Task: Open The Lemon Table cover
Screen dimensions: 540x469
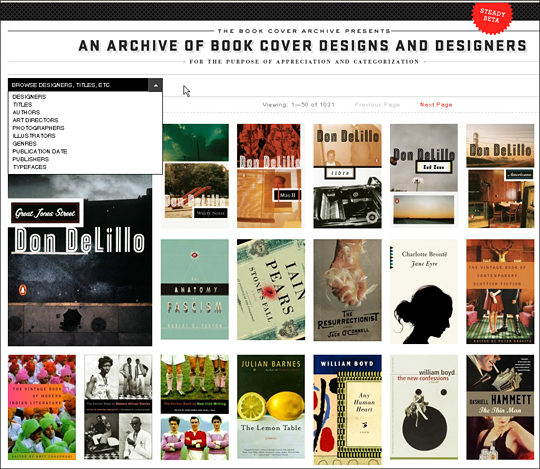Action: coord(271,407)
